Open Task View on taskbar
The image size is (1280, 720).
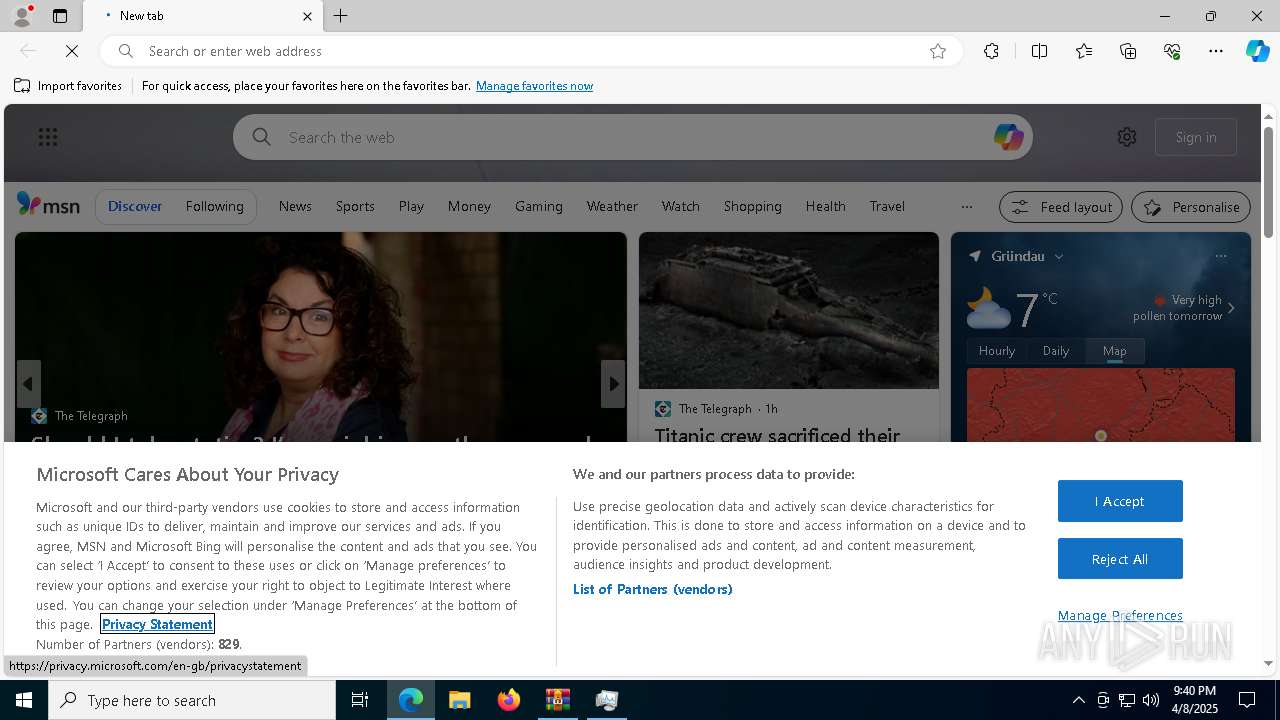[x=360, y=700]
